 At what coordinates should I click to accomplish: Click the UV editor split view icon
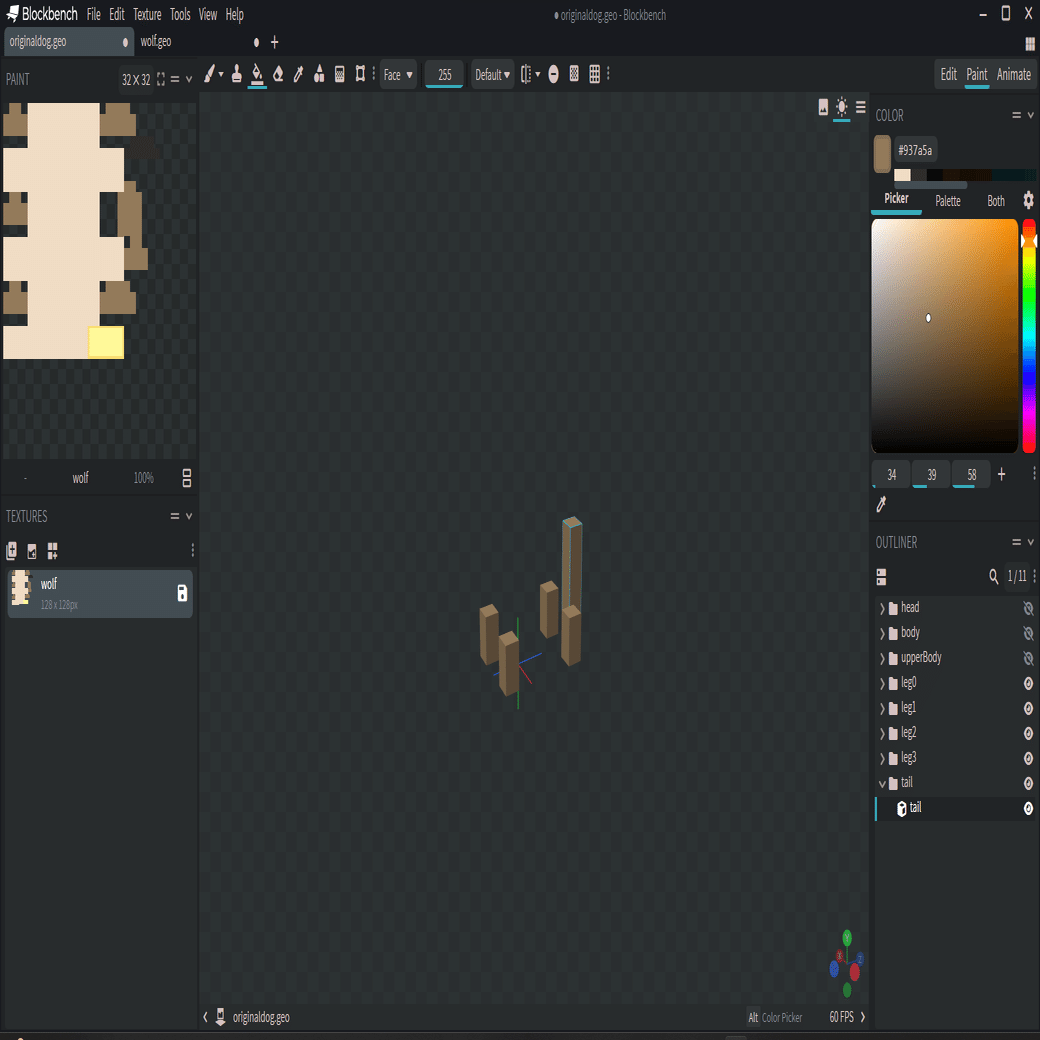pos(186,478)
